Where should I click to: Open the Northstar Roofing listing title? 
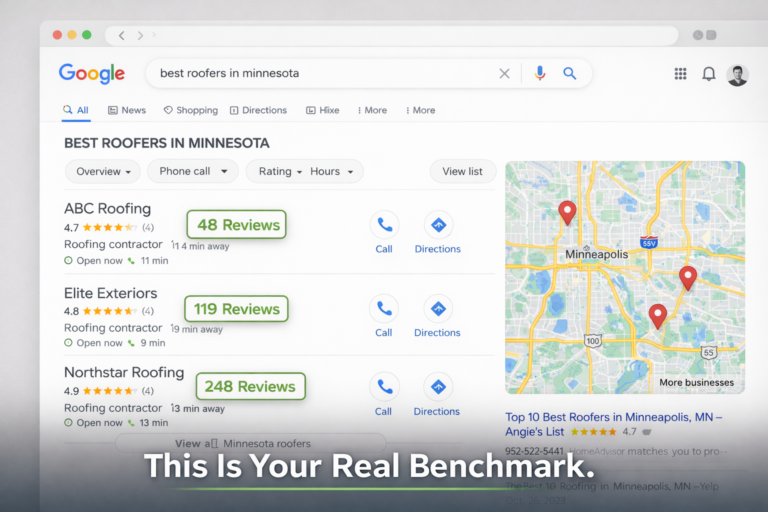point(124,372)
